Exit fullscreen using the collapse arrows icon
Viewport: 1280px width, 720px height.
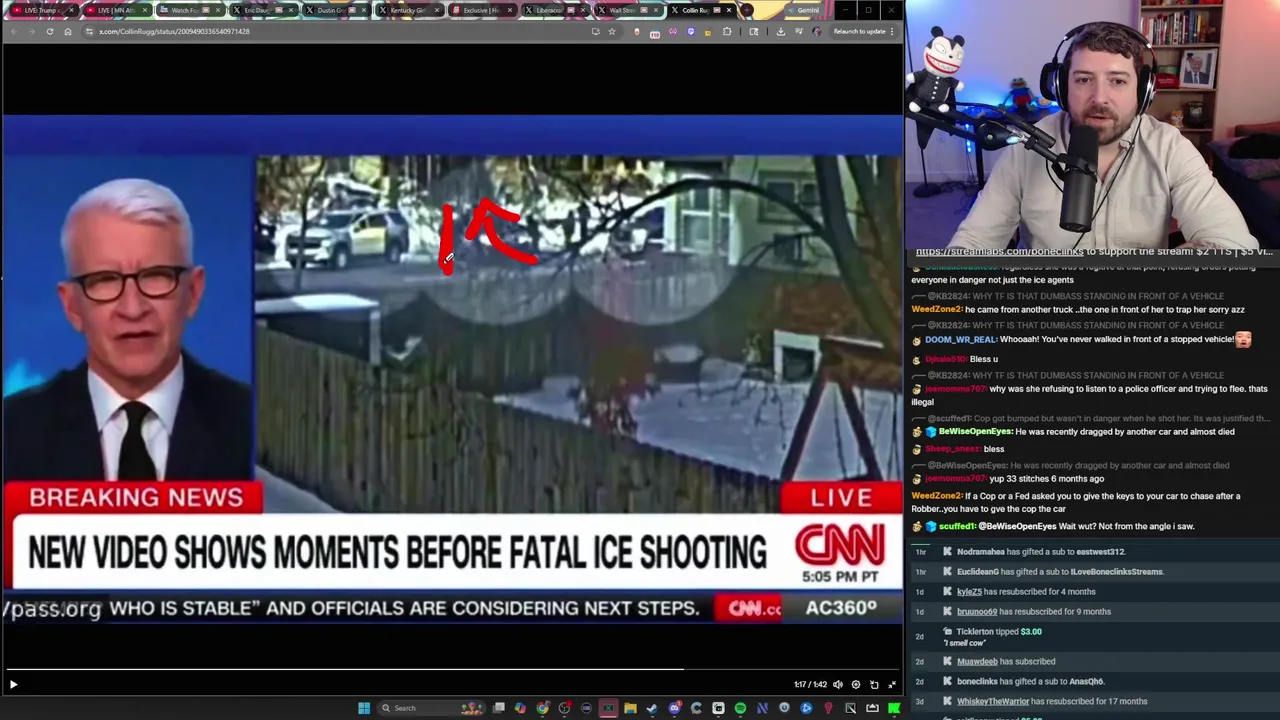pyautogui.click(x=892, y=685)
